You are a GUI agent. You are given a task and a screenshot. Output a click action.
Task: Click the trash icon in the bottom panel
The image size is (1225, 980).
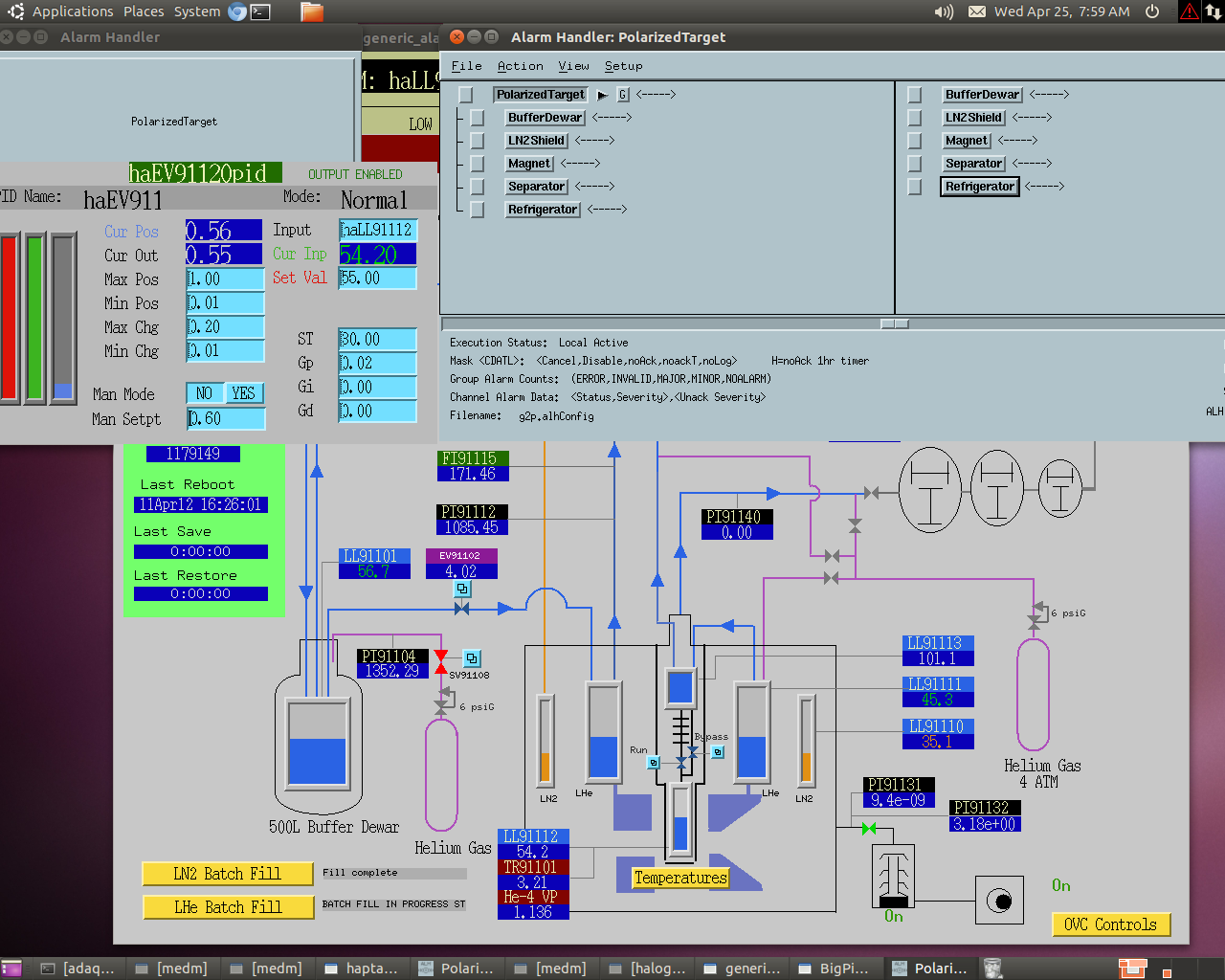tap(993, 969)
